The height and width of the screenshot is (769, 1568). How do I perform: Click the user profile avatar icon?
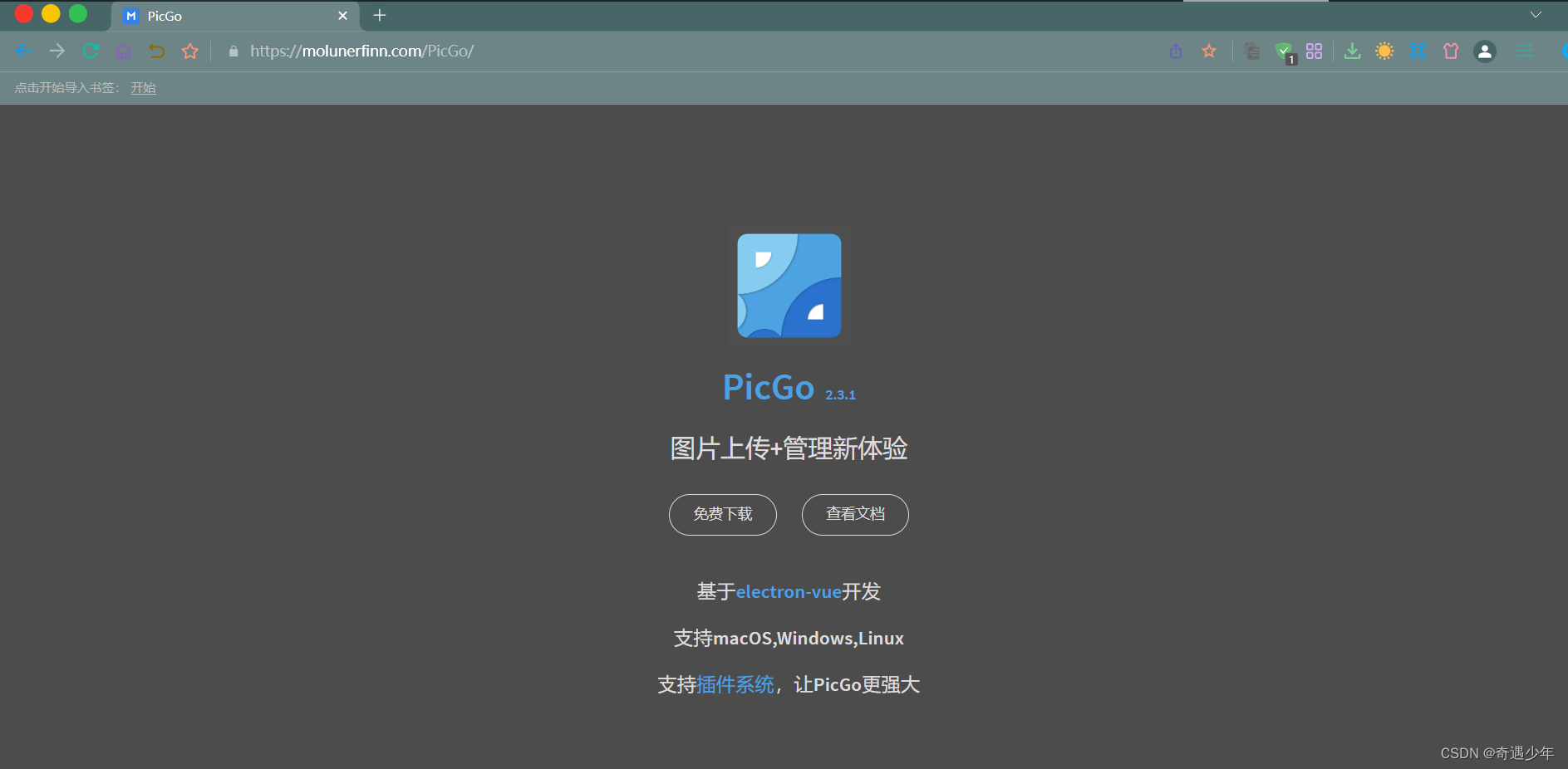pos(1484,51)
